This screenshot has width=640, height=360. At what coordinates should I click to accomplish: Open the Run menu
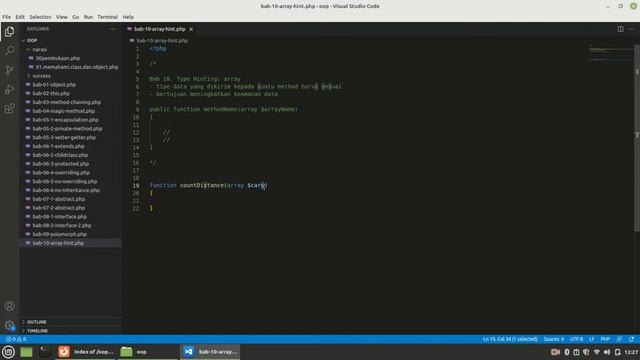[x=88, y=17]
